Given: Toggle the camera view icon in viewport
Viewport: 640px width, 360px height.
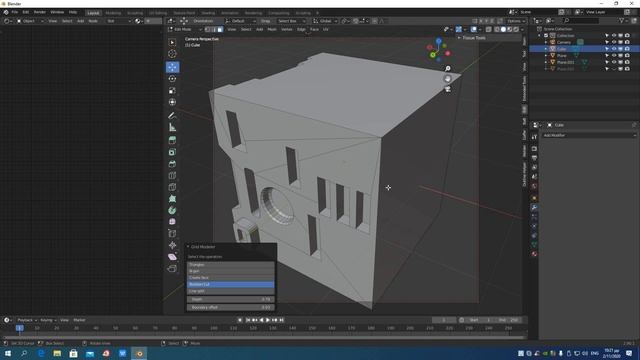Looking at the screenshot, I should point(448,89).
